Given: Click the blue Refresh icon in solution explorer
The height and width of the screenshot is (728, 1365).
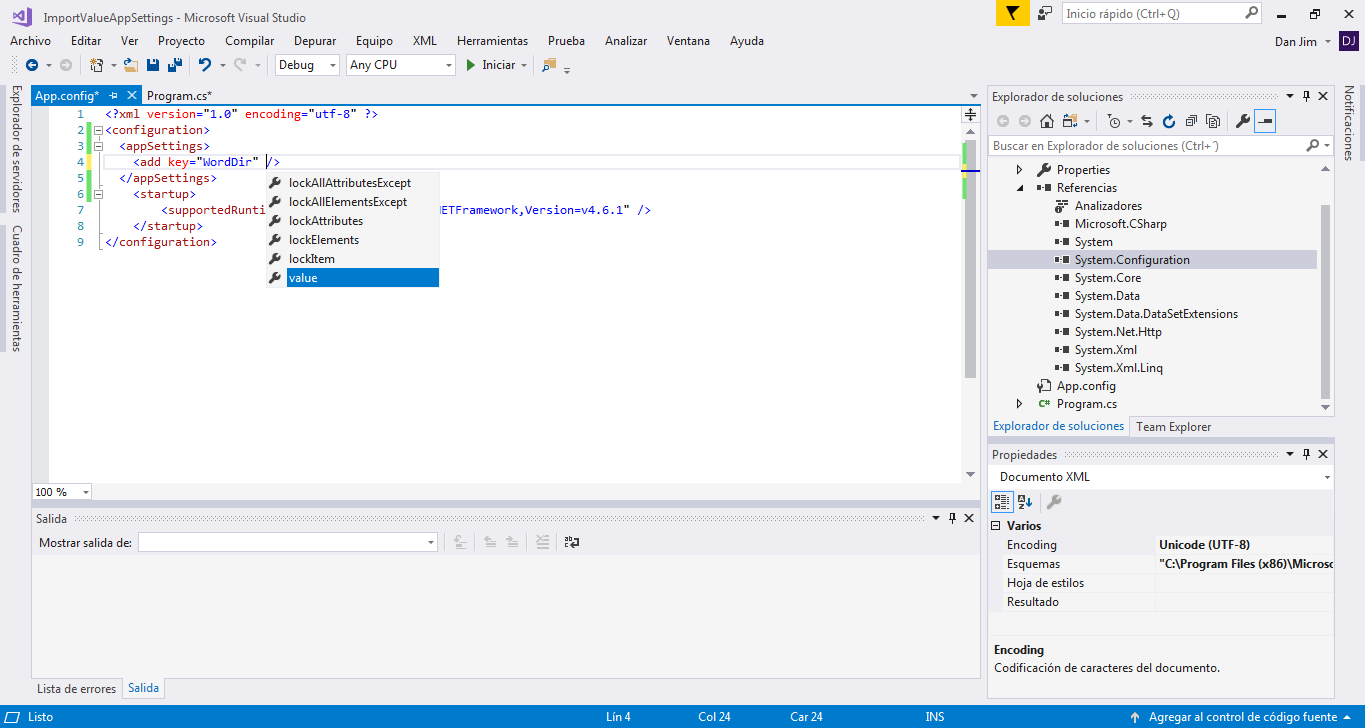Looking at the screenshot, I should tap(1168, 121).
